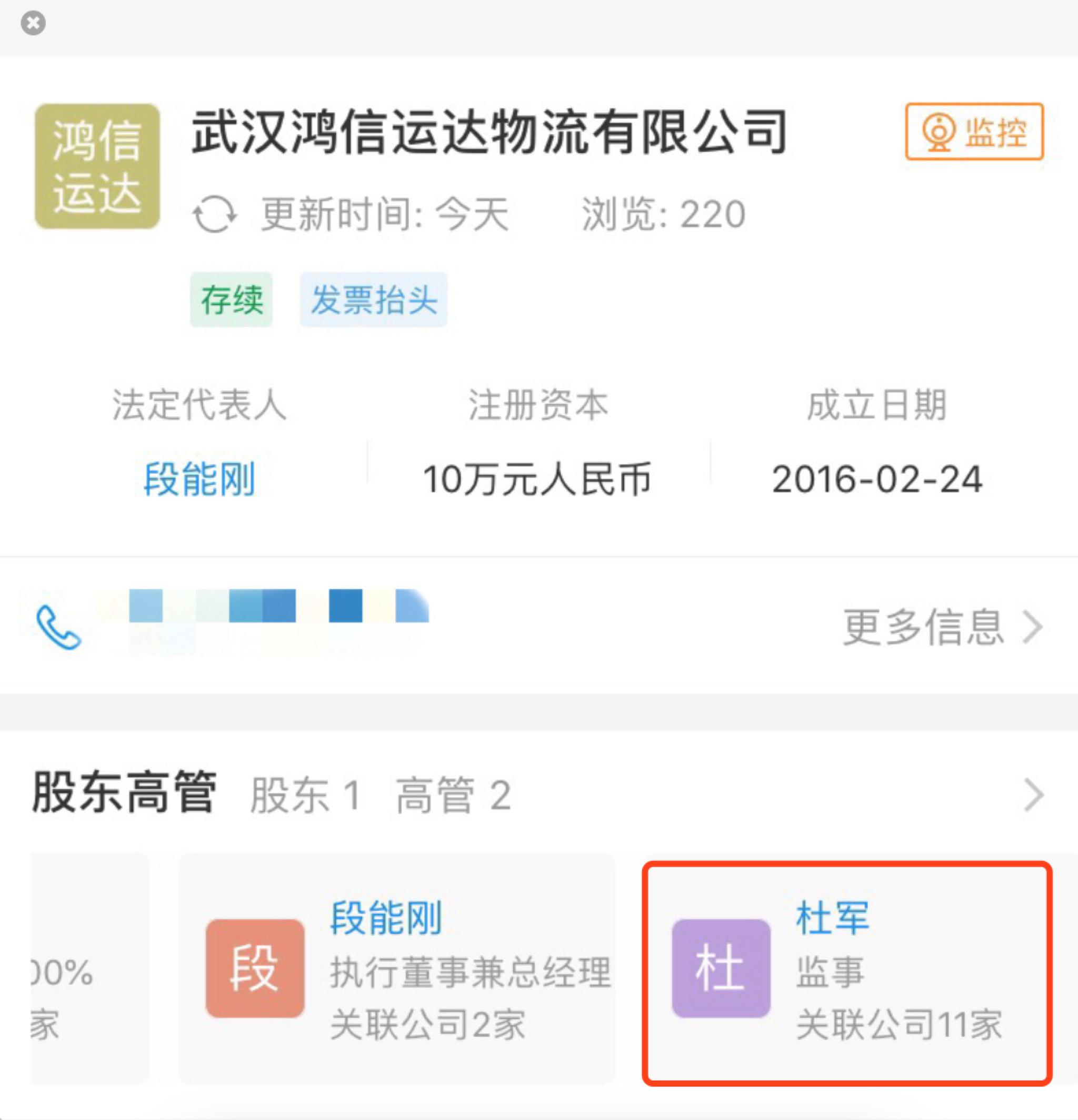Image resolution: width=1078 pixels, height=1120 pixels.
Task: Select the partially visible shareholder card
Action: tap(88, 968)
